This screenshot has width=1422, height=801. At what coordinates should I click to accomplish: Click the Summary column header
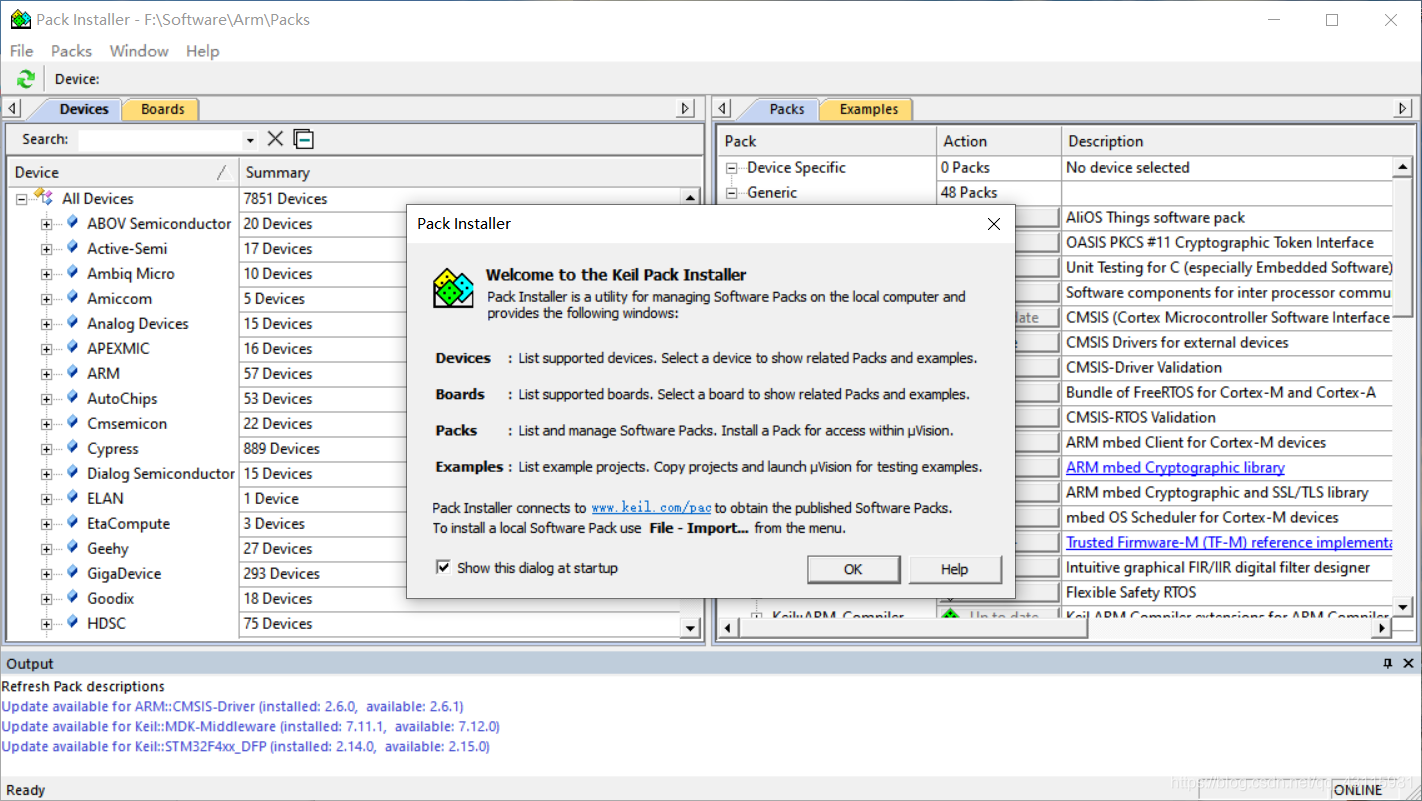[x=470, y=172]
